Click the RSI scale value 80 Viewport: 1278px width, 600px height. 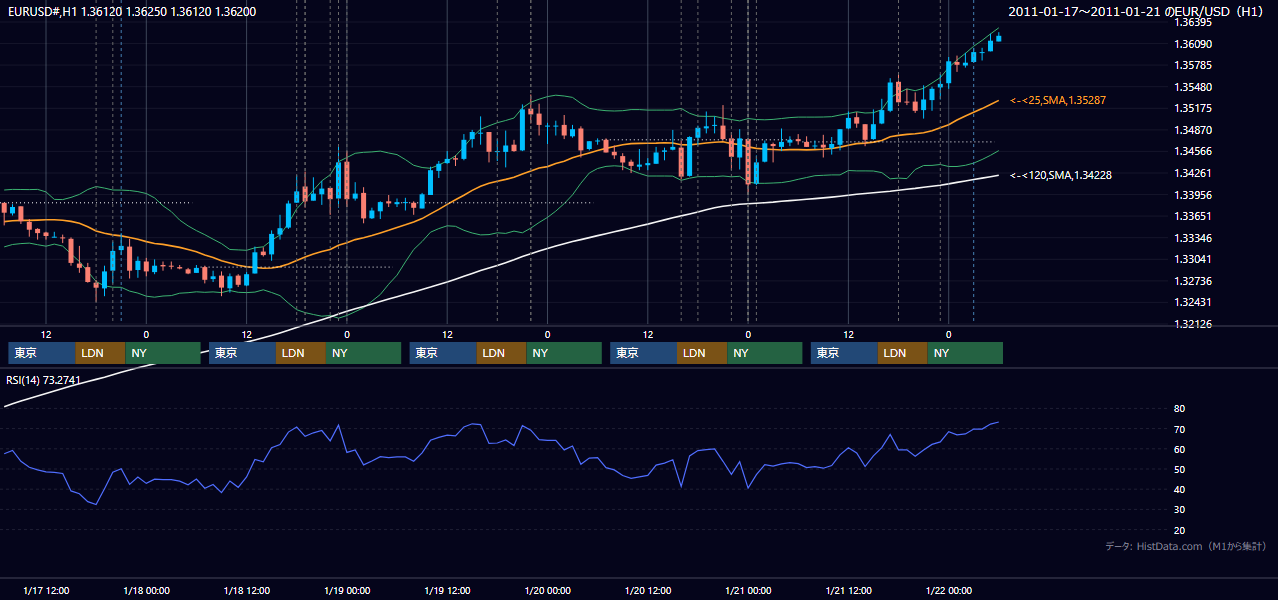tap(1179, 409)
